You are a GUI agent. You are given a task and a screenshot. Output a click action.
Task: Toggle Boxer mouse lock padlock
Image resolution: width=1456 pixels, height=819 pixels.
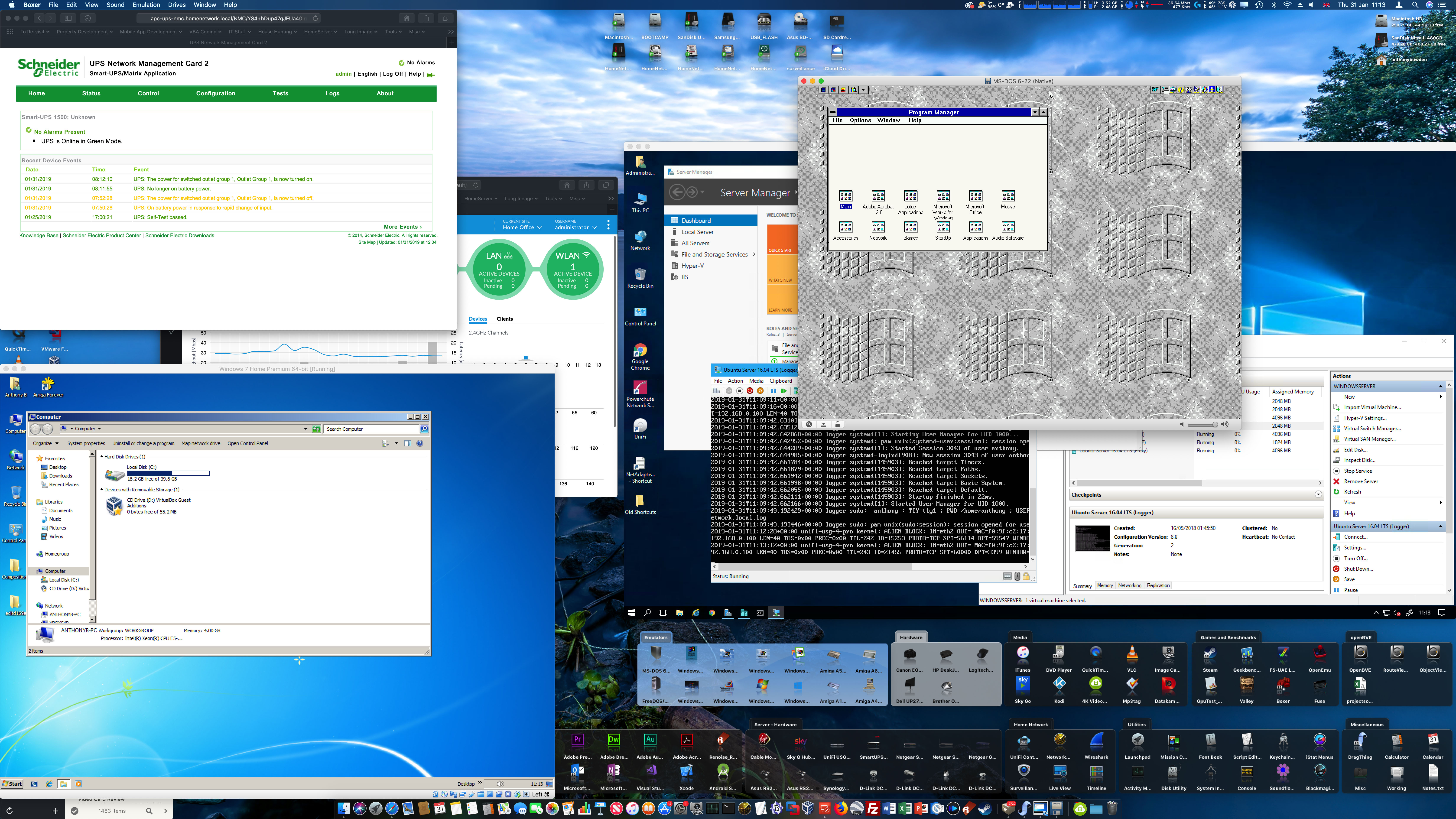coord(838,424)
